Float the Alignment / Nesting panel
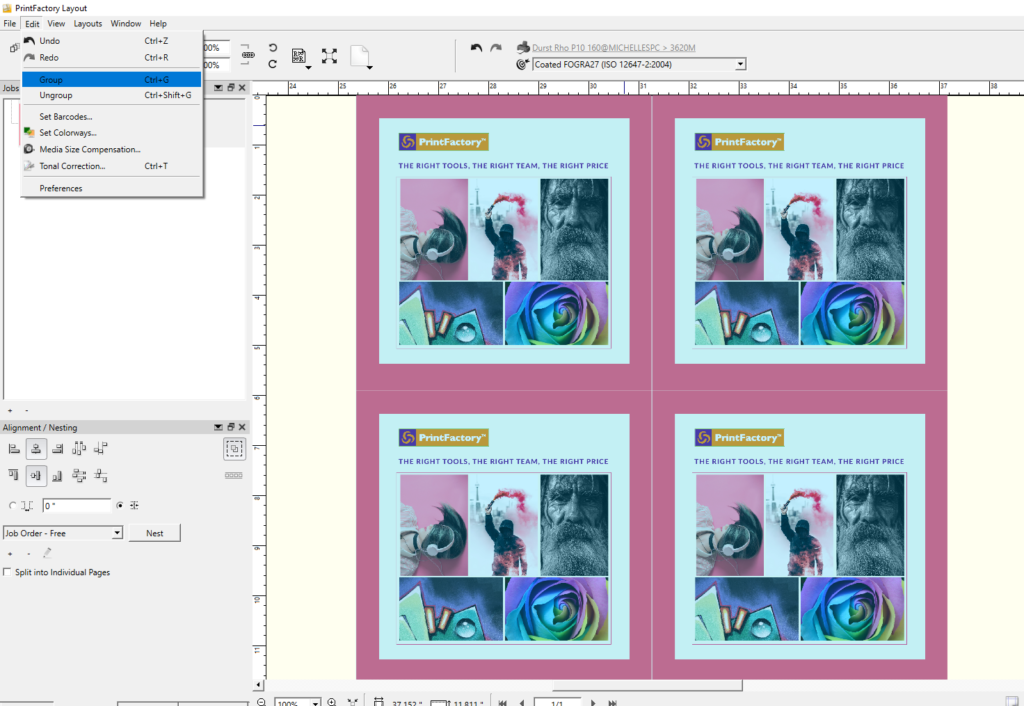 click(231, 427)
